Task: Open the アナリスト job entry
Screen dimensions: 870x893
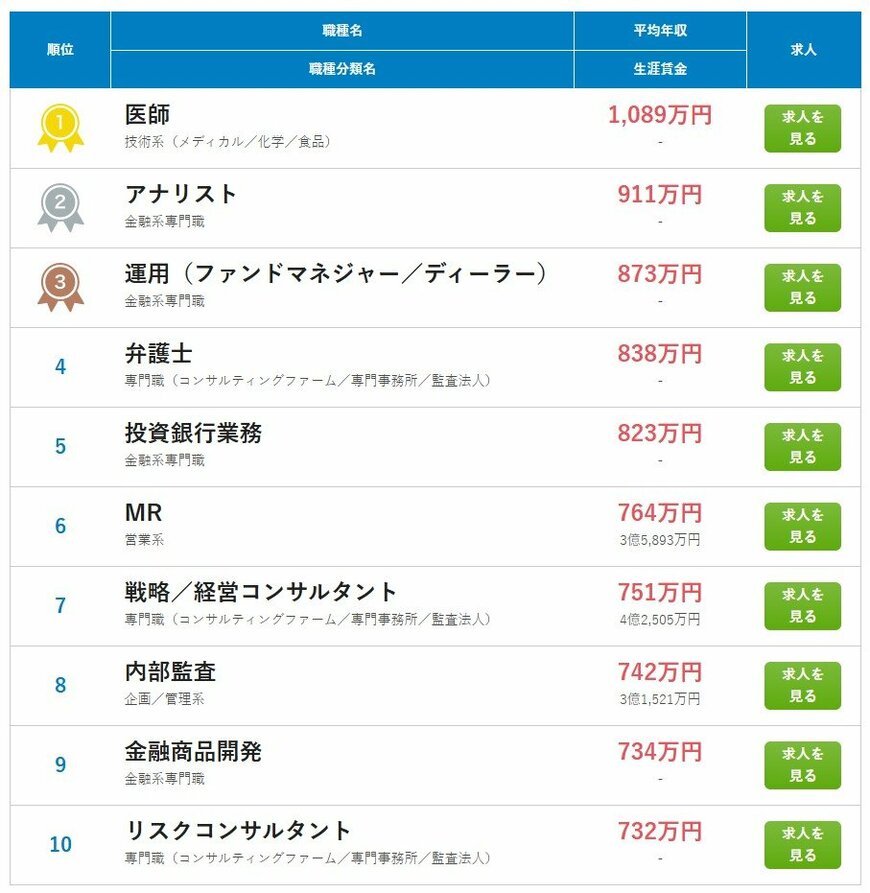Action: (x=178, y=194)
